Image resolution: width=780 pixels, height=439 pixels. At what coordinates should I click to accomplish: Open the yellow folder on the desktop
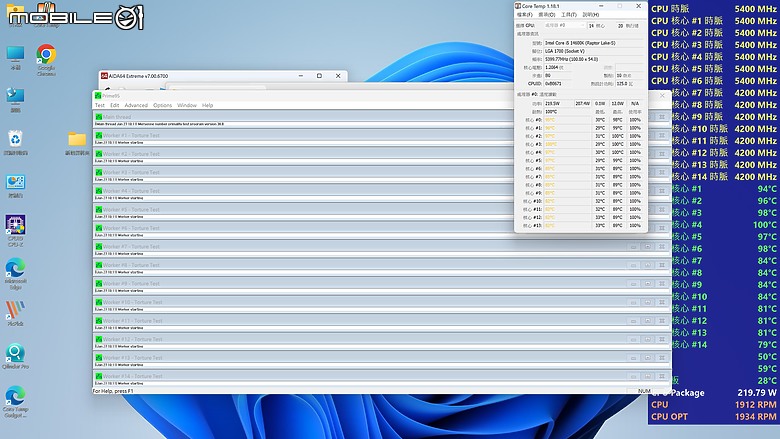[77, 144]
